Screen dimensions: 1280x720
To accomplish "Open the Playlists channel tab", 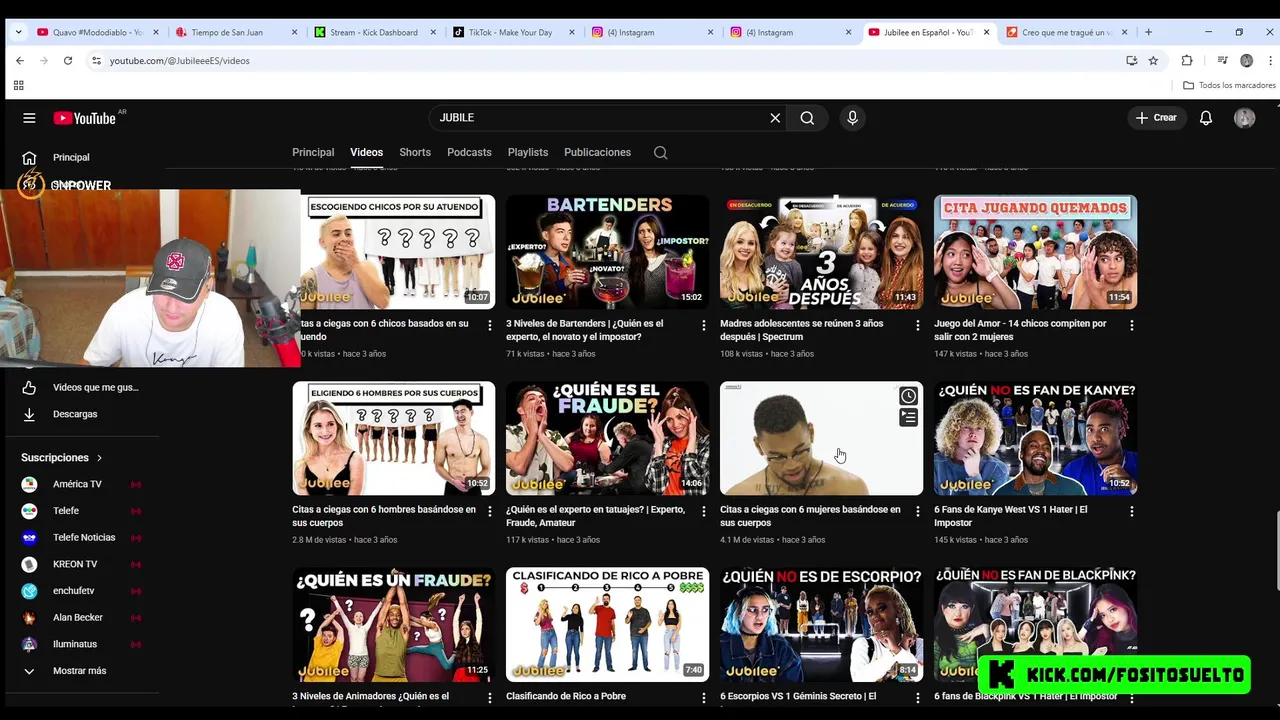I will tap(528, 153).
